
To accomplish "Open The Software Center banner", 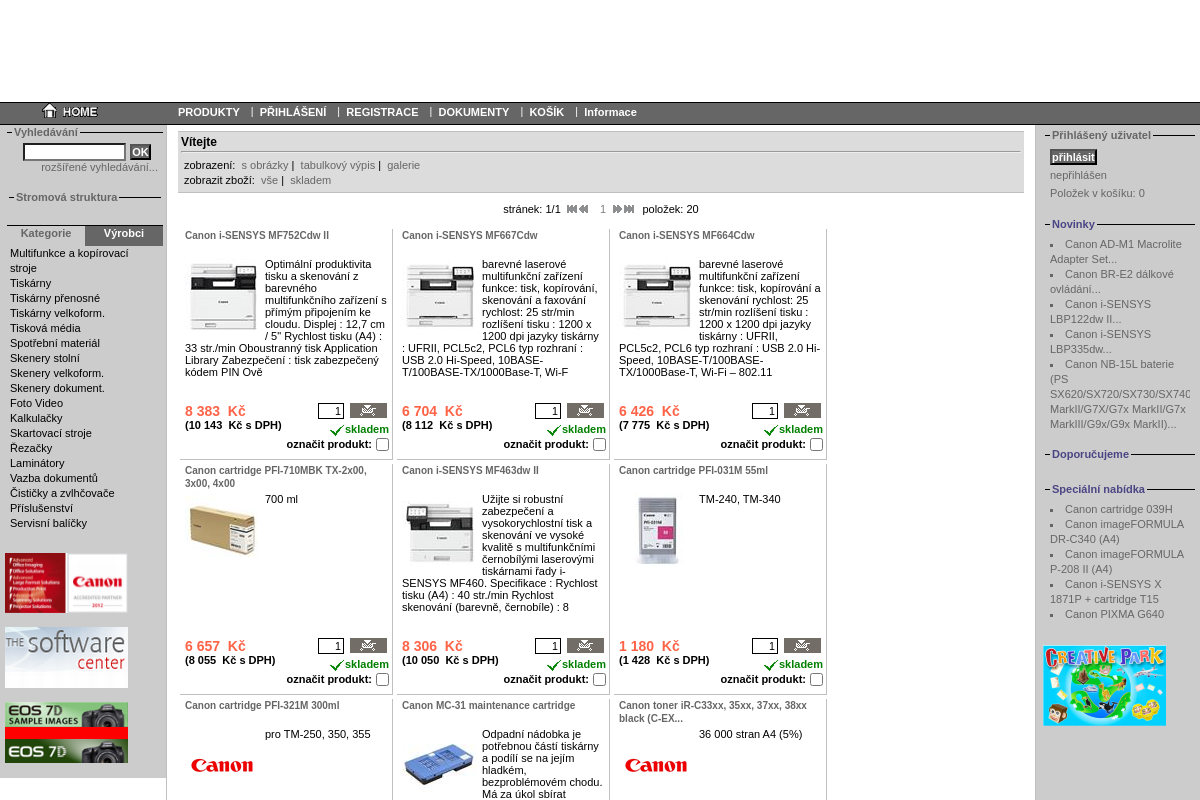I will [66, 657].
